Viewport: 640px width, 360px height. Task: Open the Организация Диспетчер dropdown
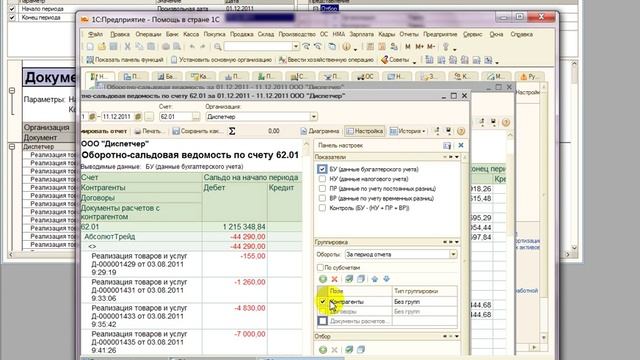(x=313, y=117)
